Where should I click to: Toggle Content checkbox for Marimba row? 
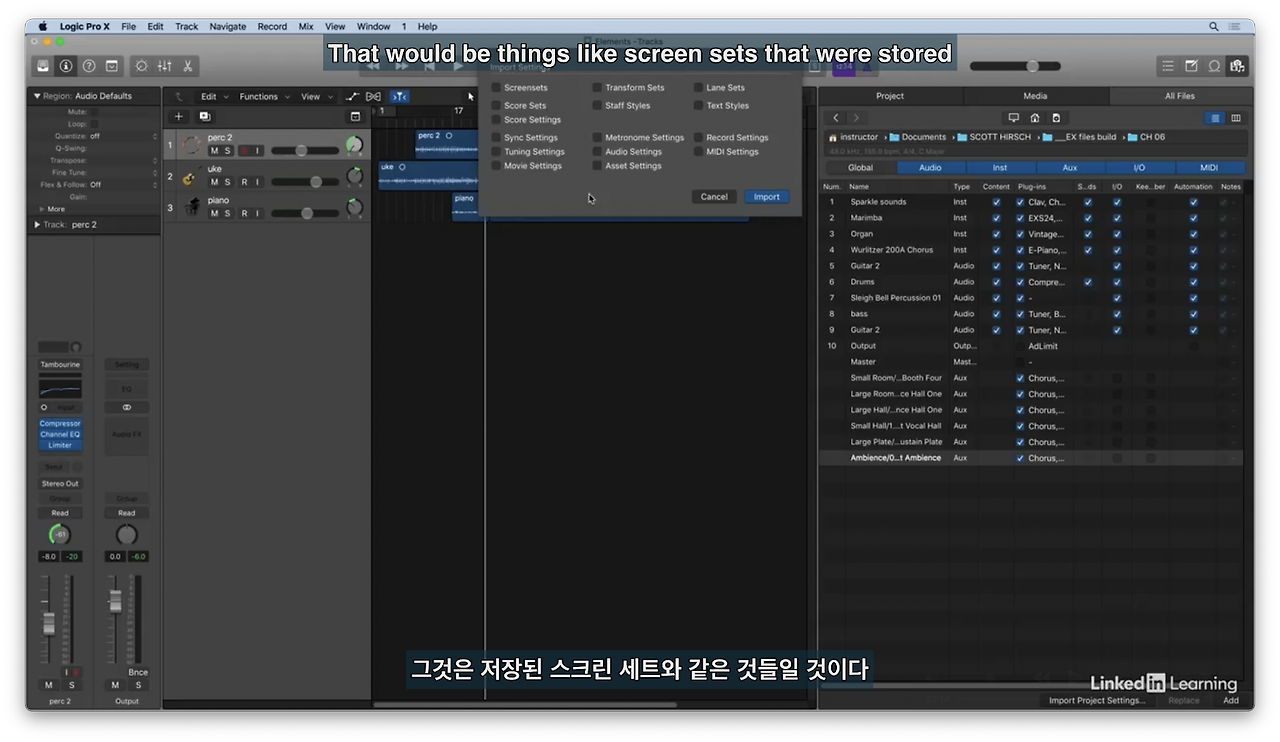[996, 218]
